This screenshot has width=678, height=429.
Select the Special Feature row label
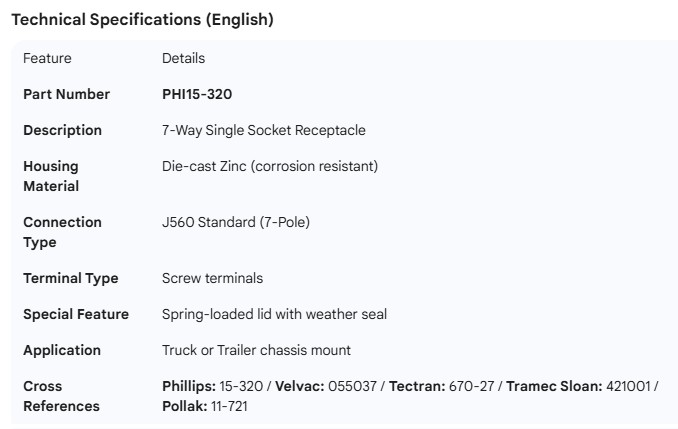[76, 314]
